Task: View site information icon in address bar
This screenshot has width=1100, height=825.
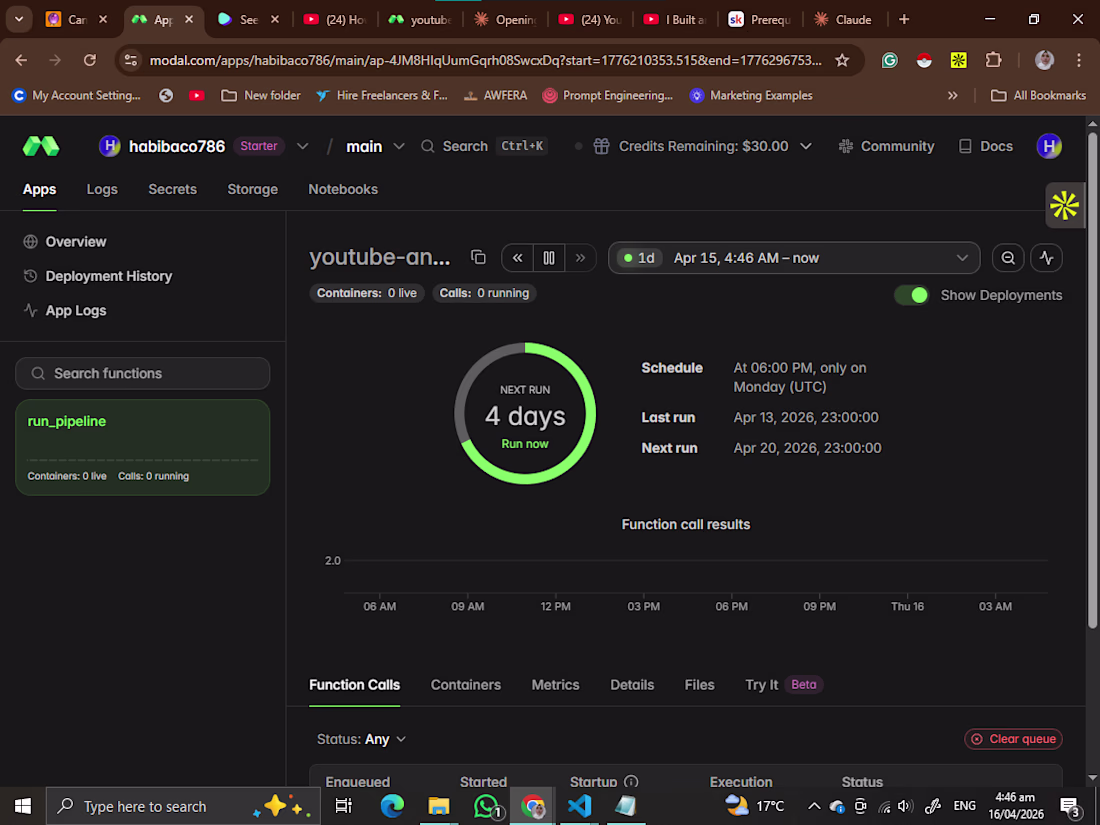Action: [131, 60]
